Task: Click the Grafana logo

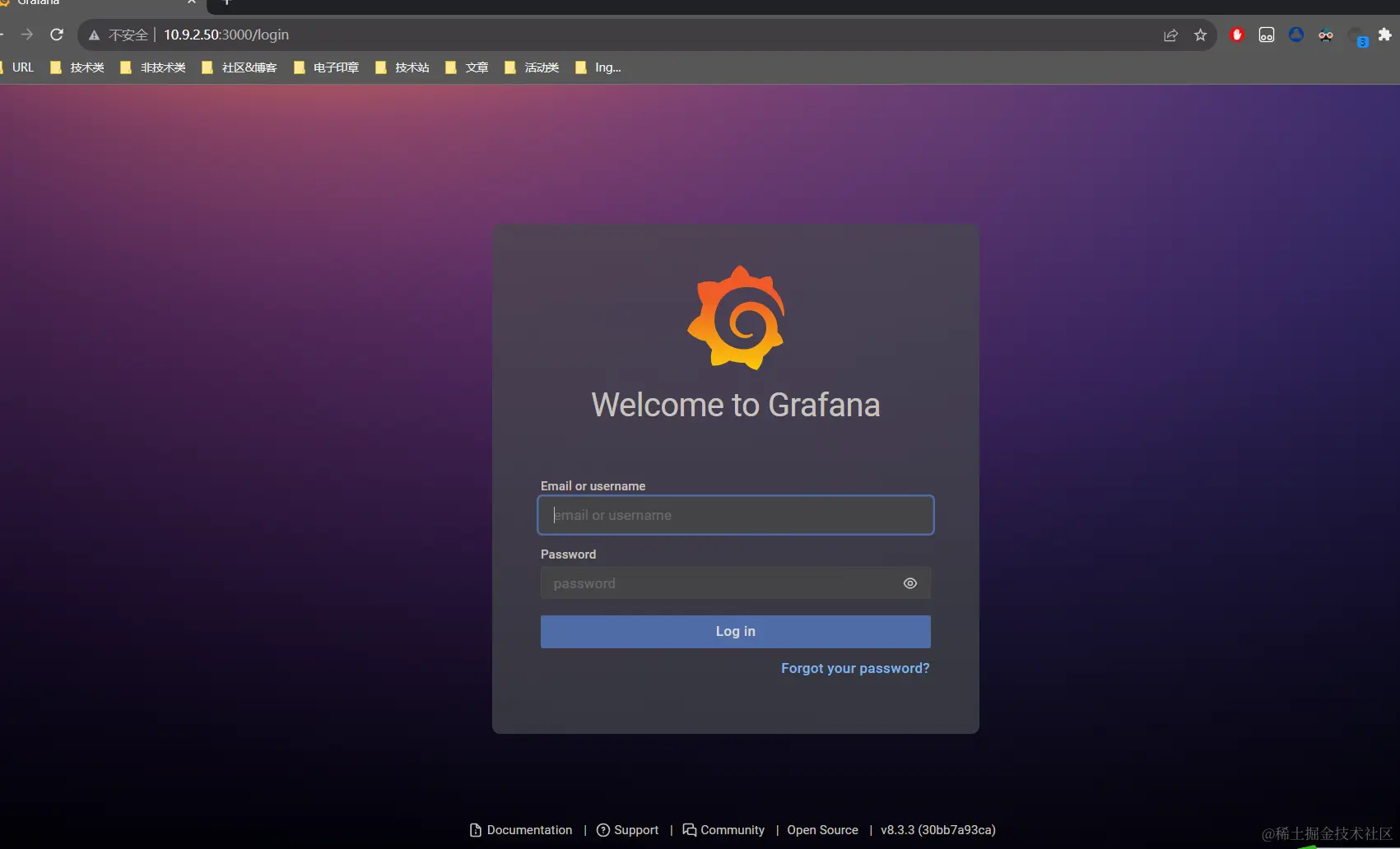Action: (x=736, y=318)
